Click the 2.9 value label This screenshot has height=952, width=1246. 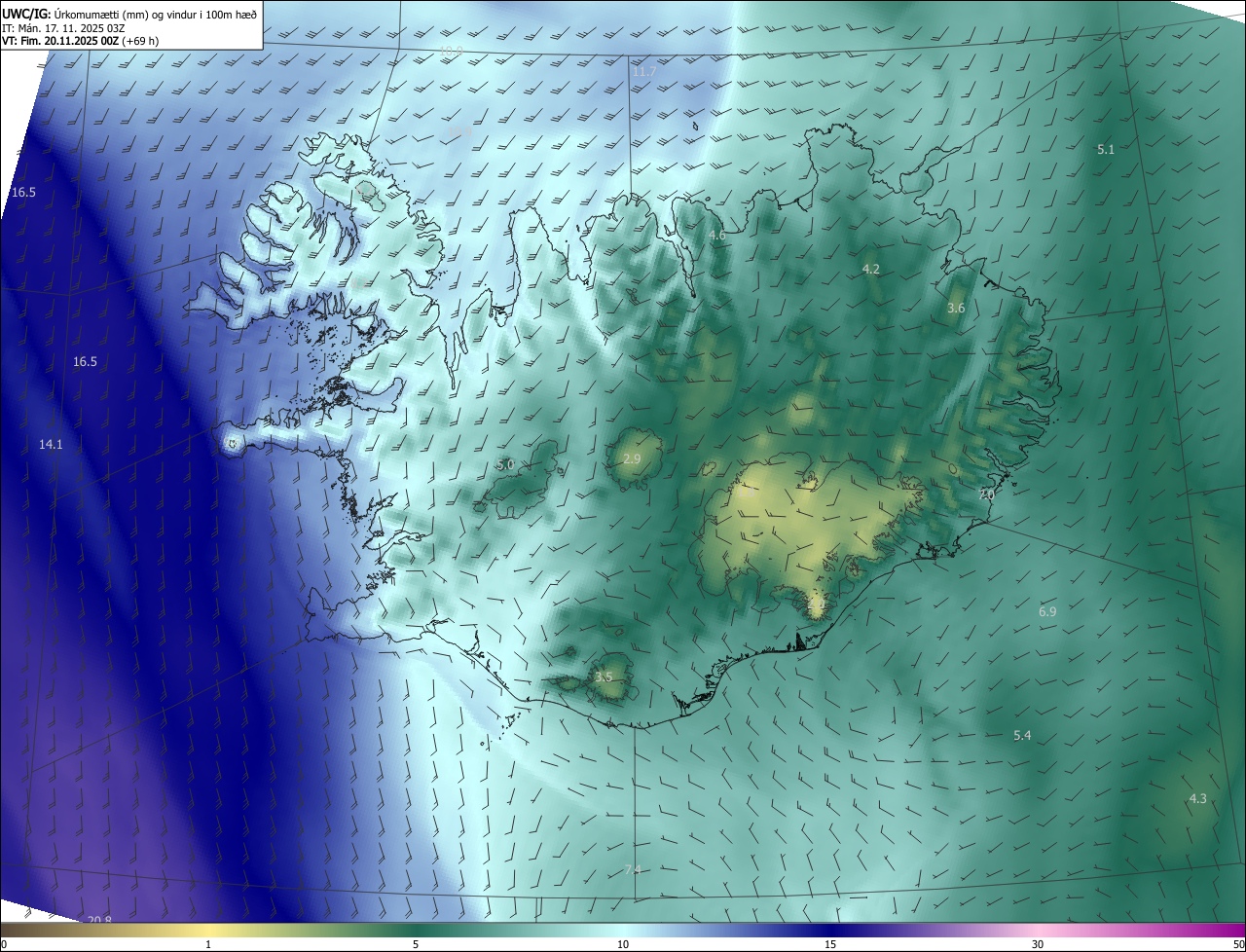pos(632,459)
